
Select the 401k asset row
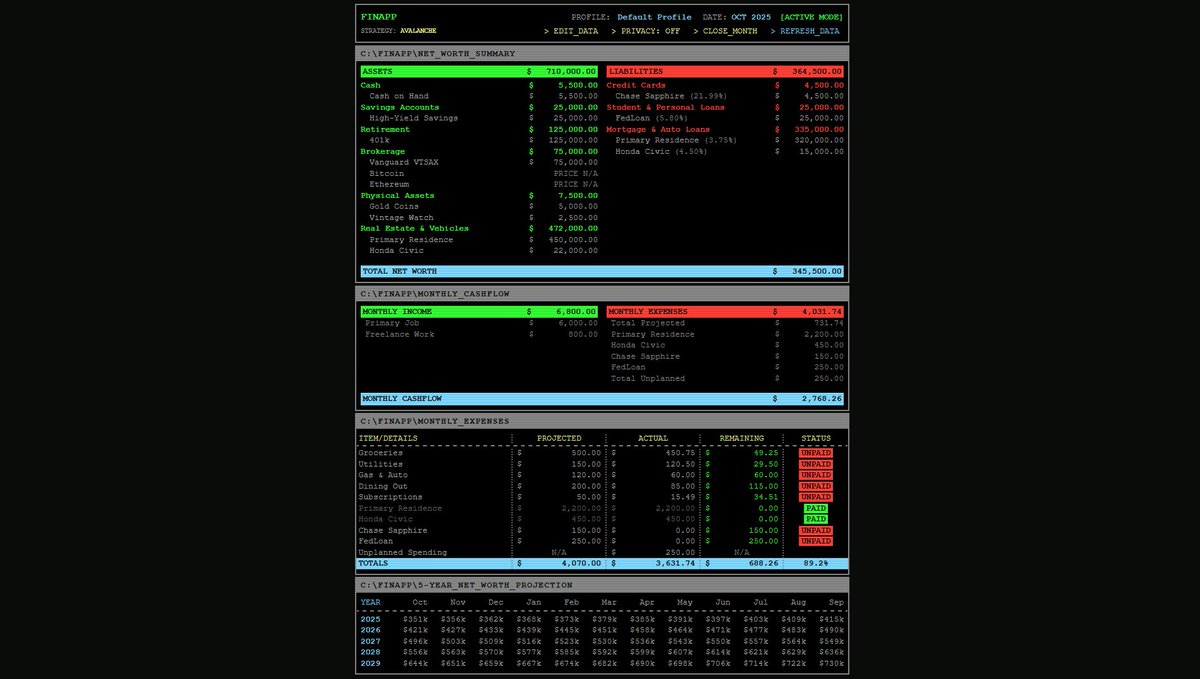coord(479,140)
